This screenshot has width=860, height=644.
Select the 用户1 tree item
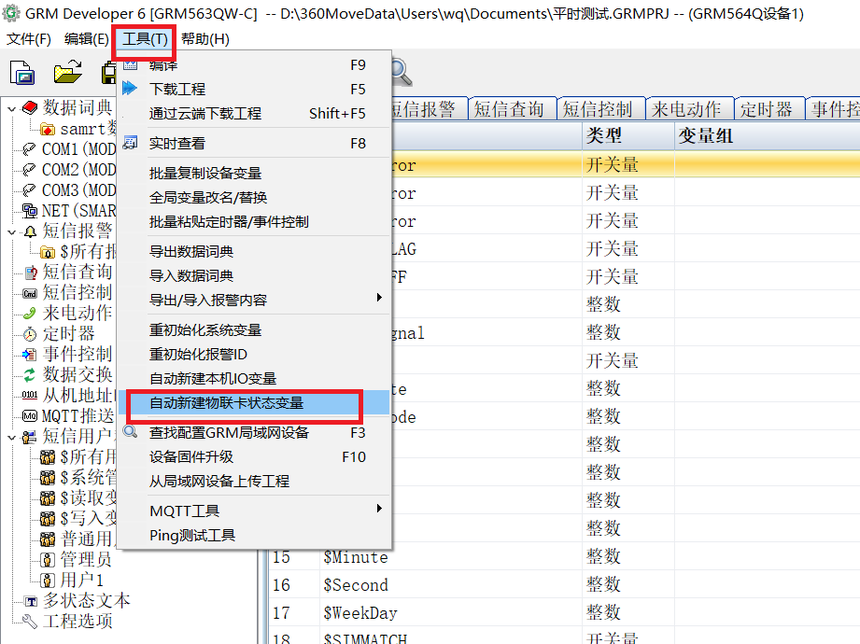[x=81, y=580]
